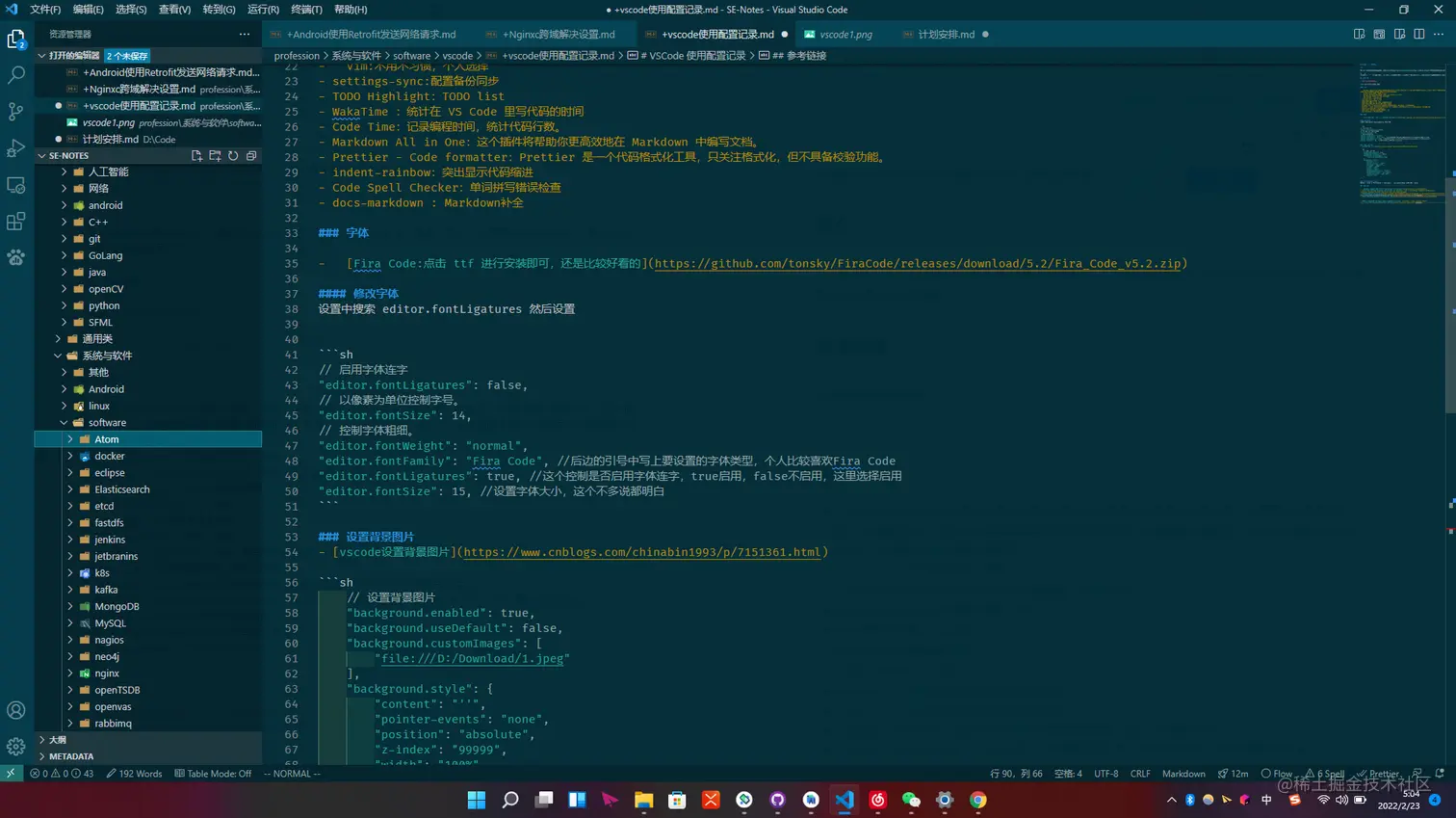Open notifications bell in status bar
This screenshot has width=1456, height=818.
1440,774
